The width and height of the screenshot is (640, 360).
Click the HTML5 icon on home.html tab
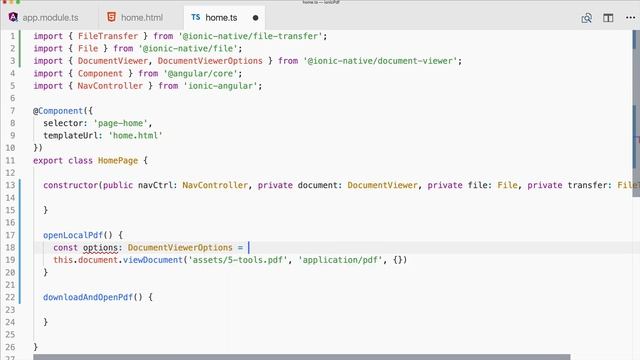coord(111,17)
